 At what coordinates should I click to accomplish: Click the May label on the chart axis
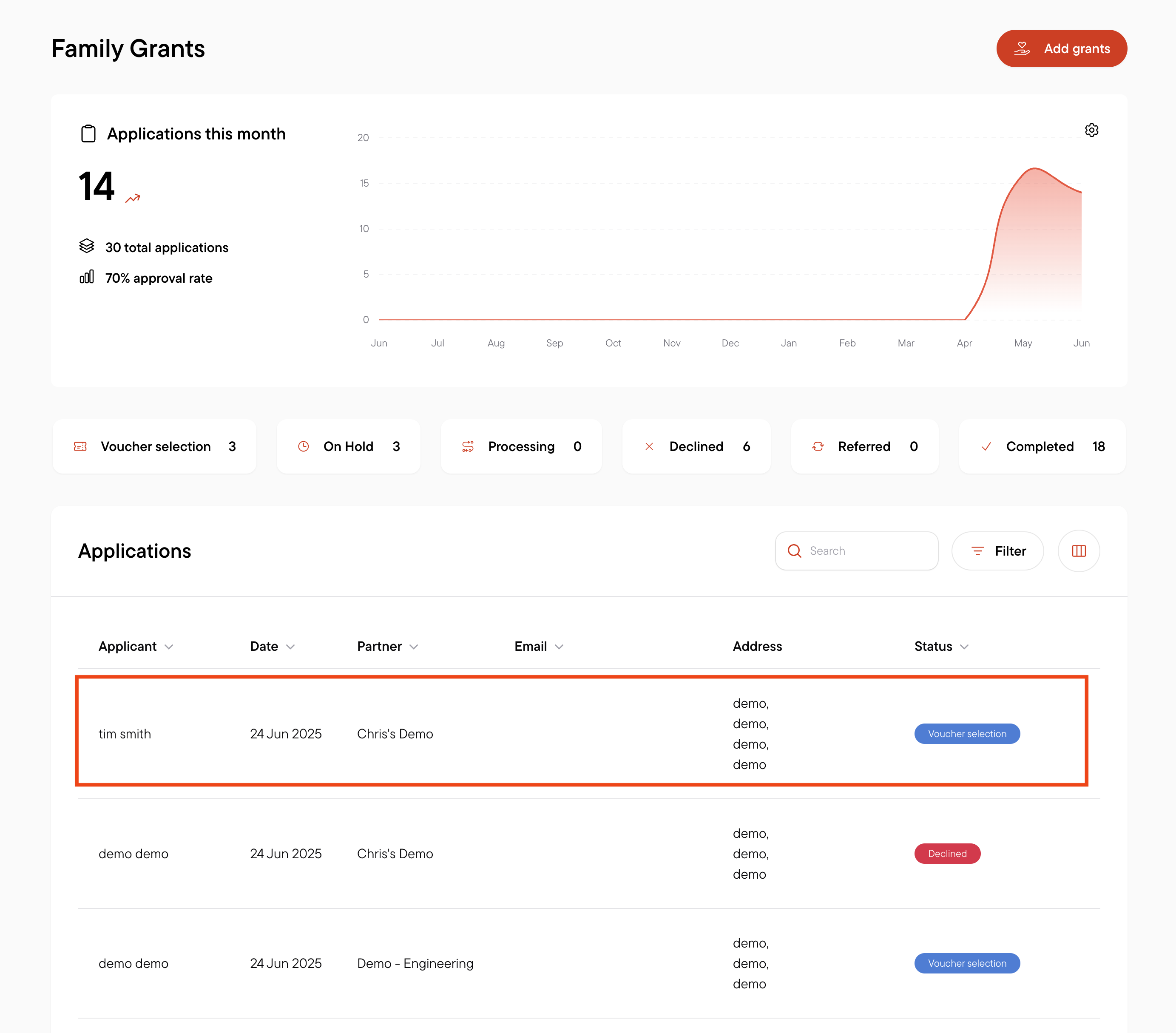point(1023,343)
